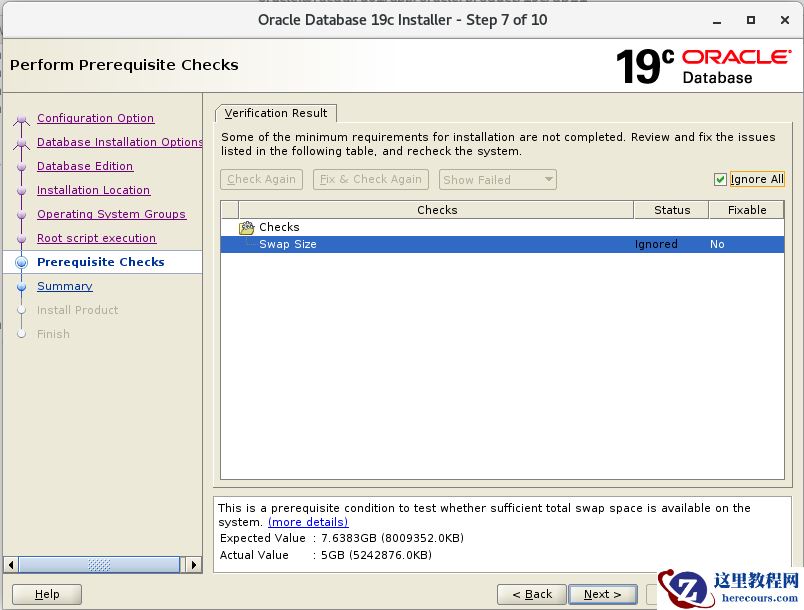Click Fix & Check Again button
Viewport: 804px width, 610px height.
(x=371, y=179)
